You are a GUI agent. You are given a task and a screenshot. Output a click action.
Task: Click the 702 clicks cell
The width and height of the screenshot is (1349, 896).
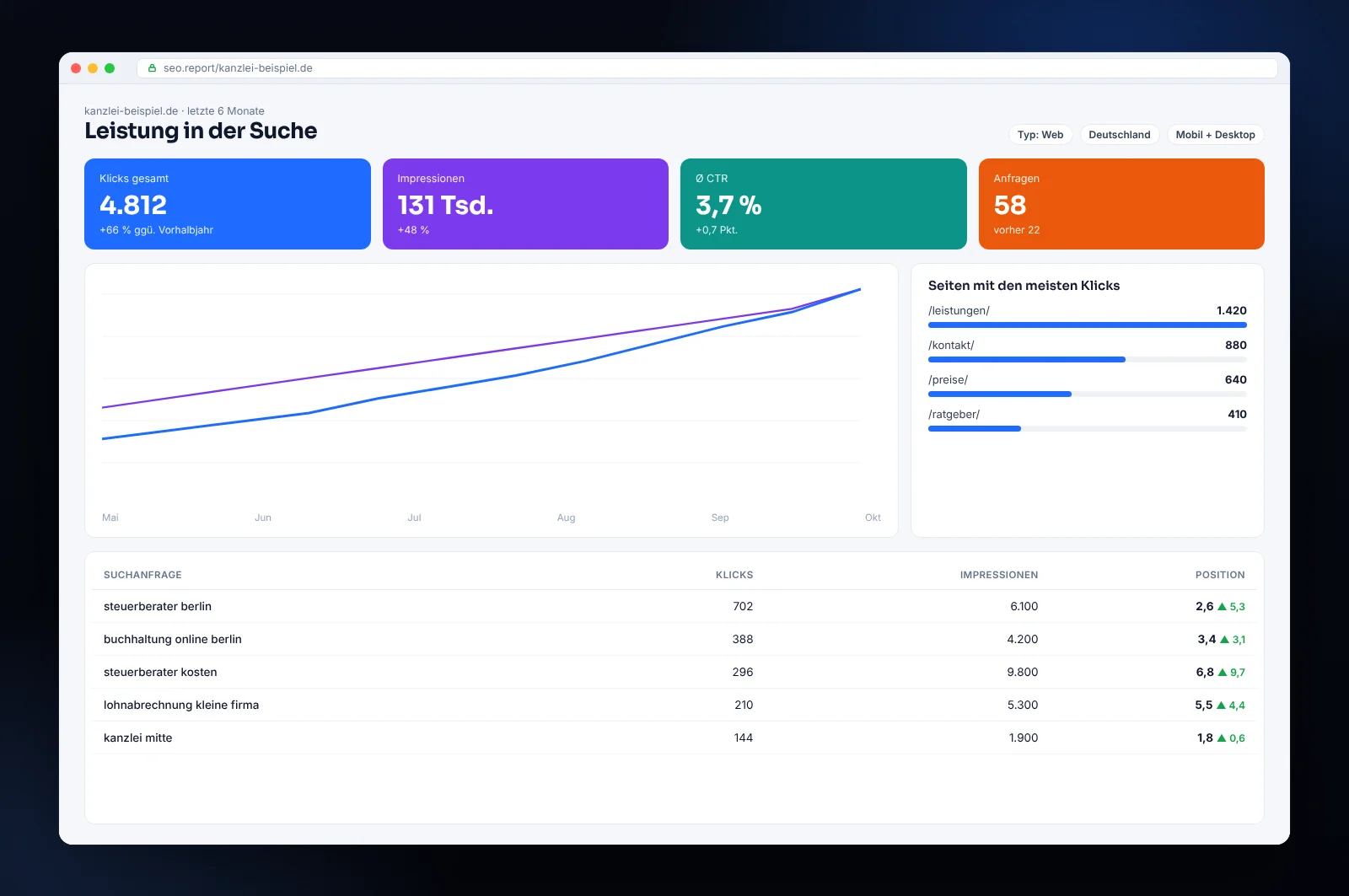pos(743,606)
